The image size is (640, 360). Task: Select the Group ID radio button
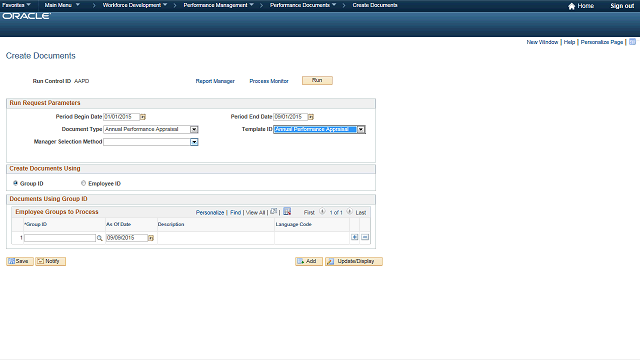tap(16, 183)
